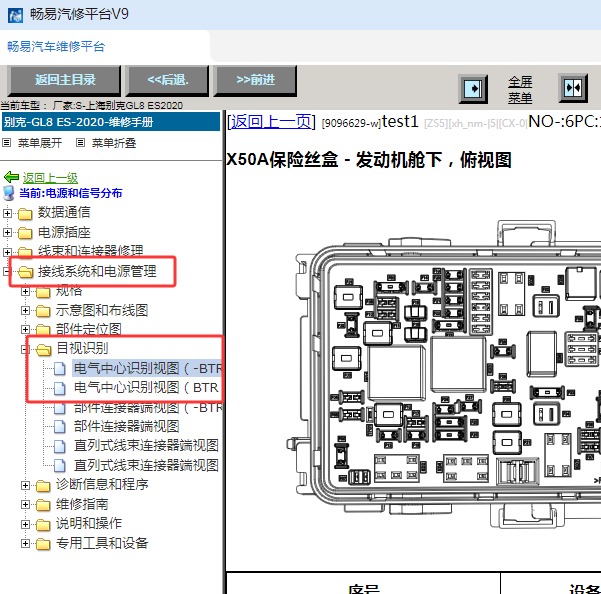Open 电气中心识别视图（-BTR document

coord(147,368)
